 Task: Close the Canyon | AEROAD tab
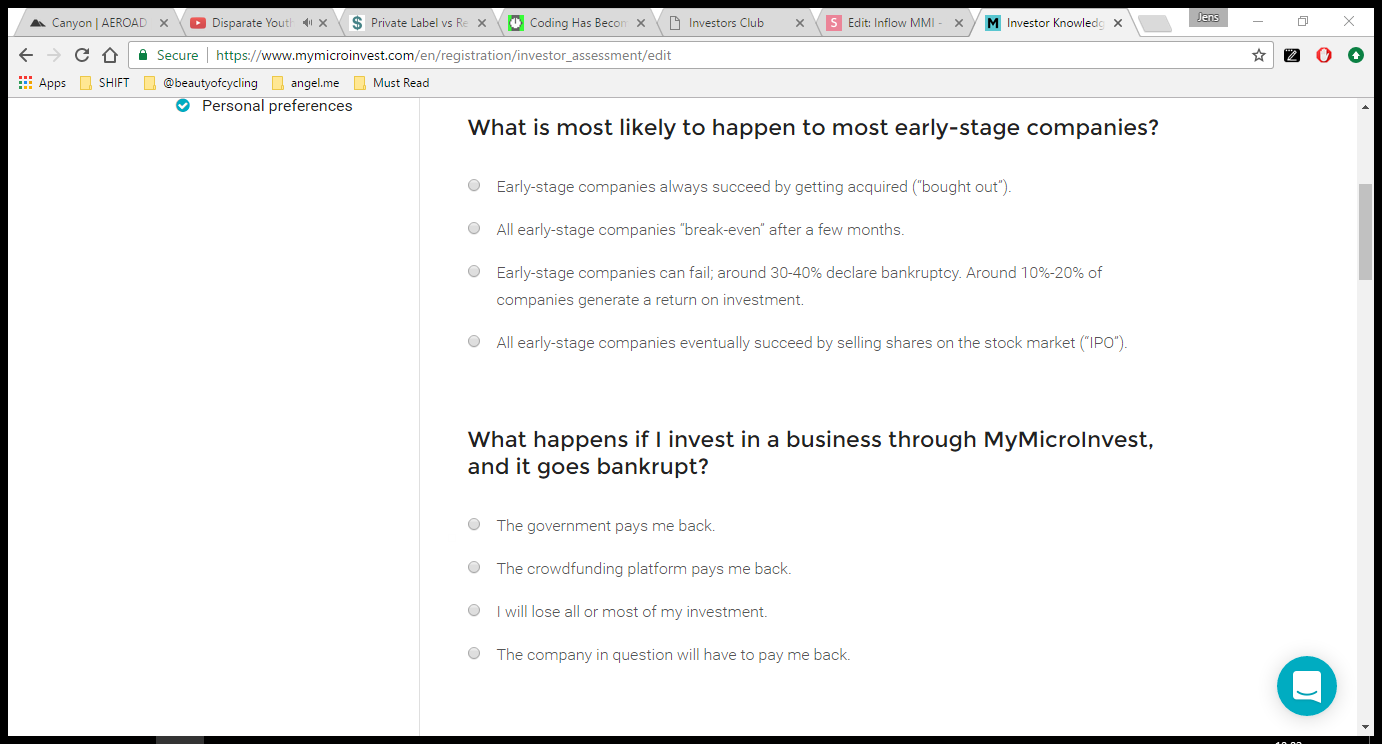[163, 22]
